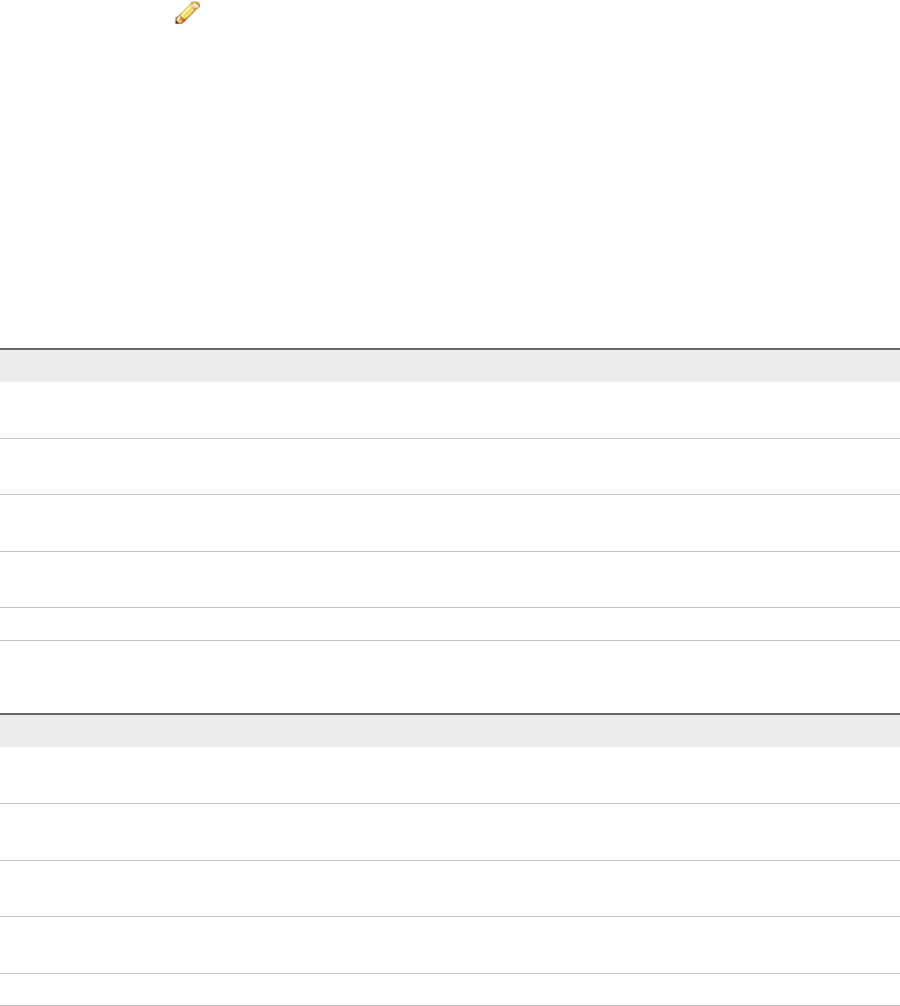Select the first row of the lower table
This screenshot has width=900, height=1006.
[x=450, y=775]
